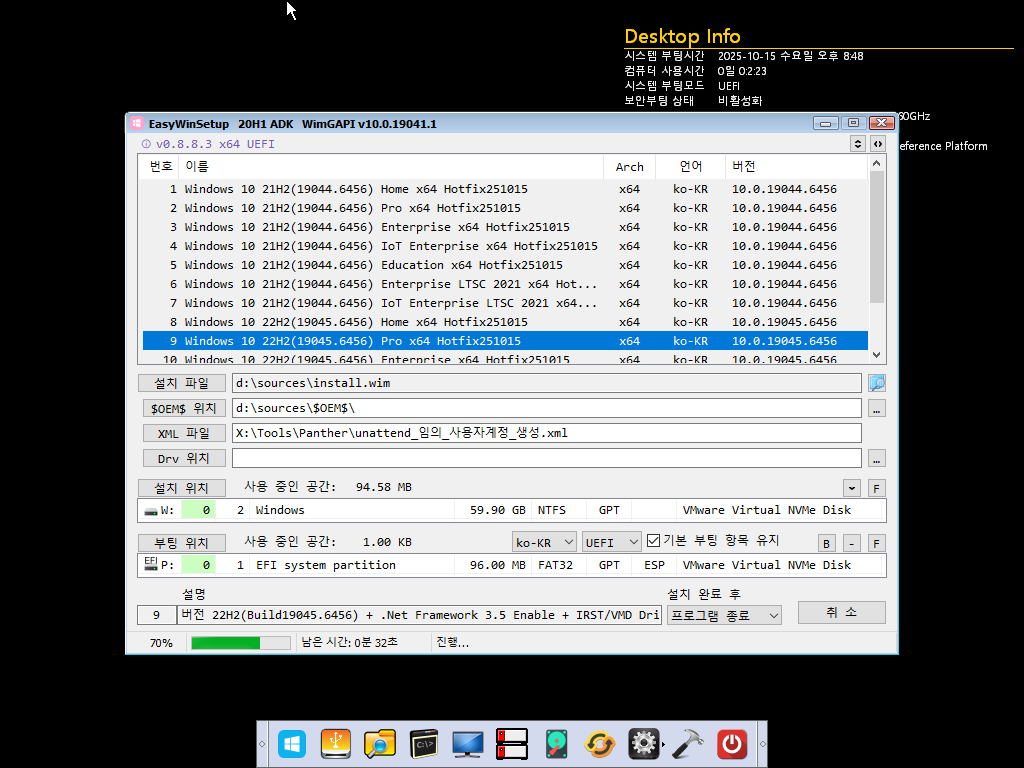Click the left dock edge diamond handle

tap(262, 744)
